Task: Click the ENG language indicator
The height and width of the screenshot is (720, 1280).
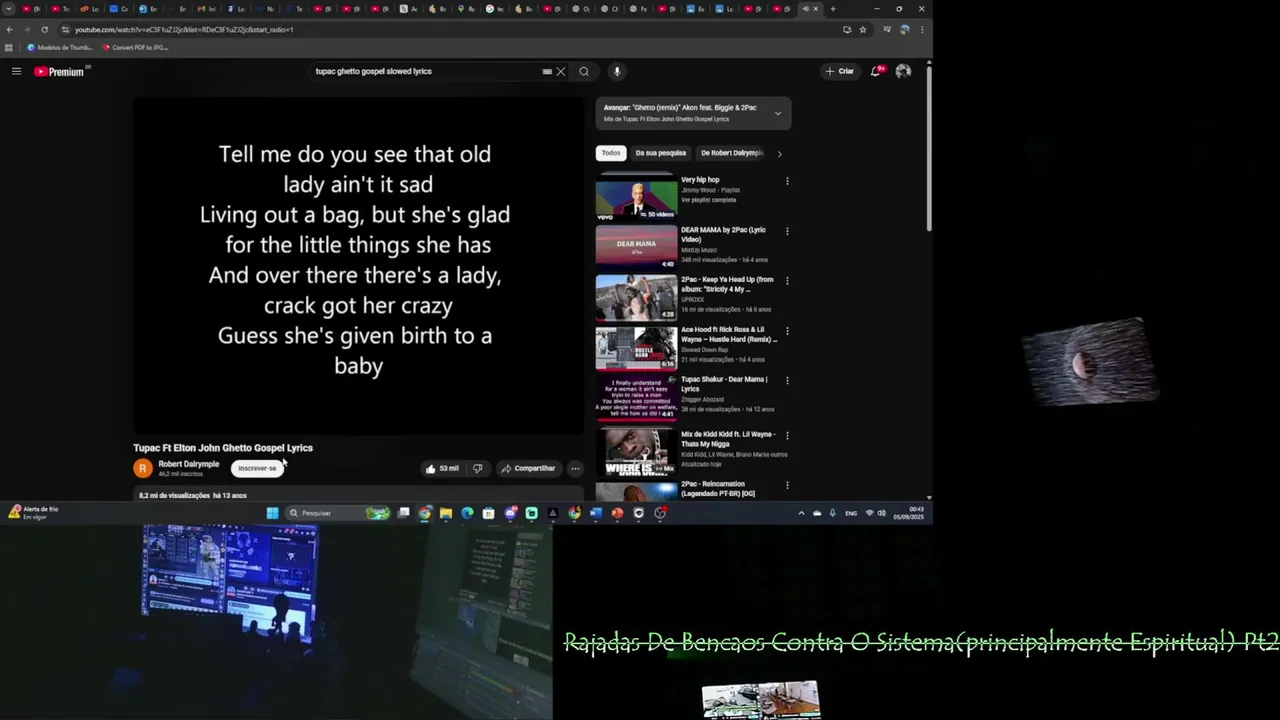Action: 851,513
